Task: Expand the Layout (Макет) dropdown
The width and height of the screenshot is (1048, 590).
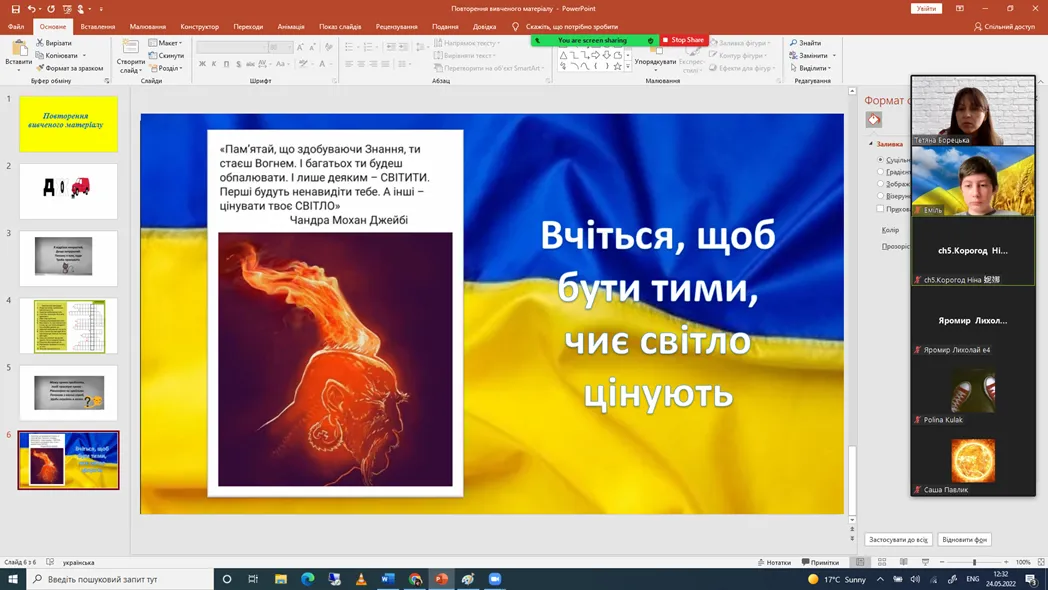Action: coord(166,43)
